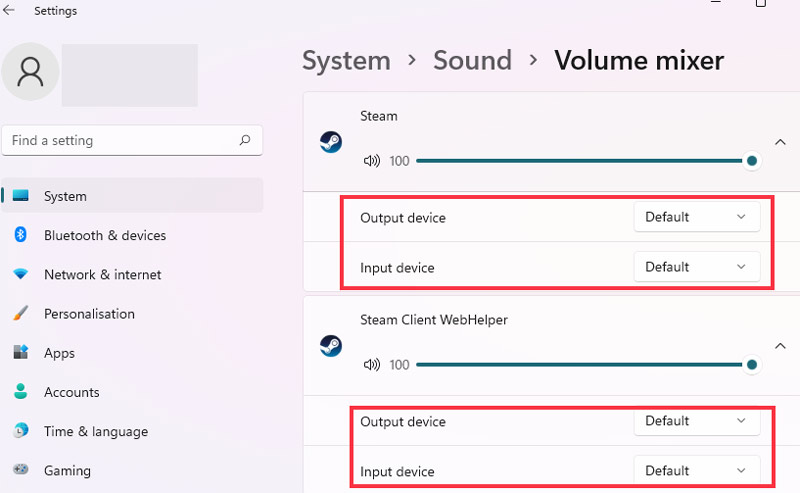
Task: Click the Volume mixer page title
Action: (639, 60)
